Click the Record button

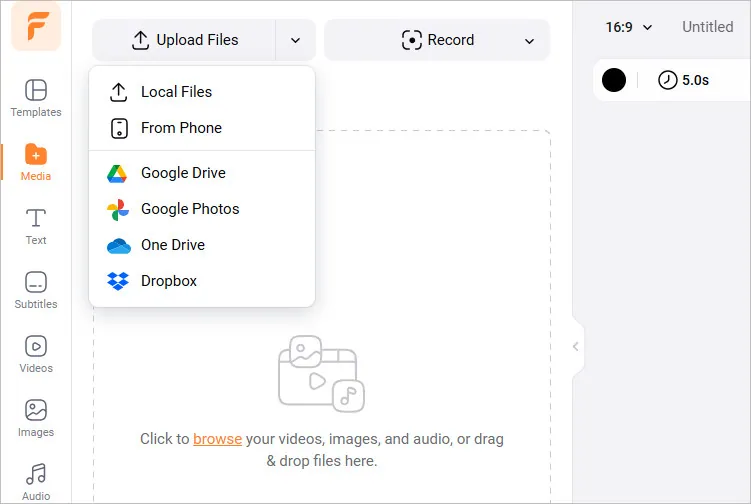[x=438, y=40]
